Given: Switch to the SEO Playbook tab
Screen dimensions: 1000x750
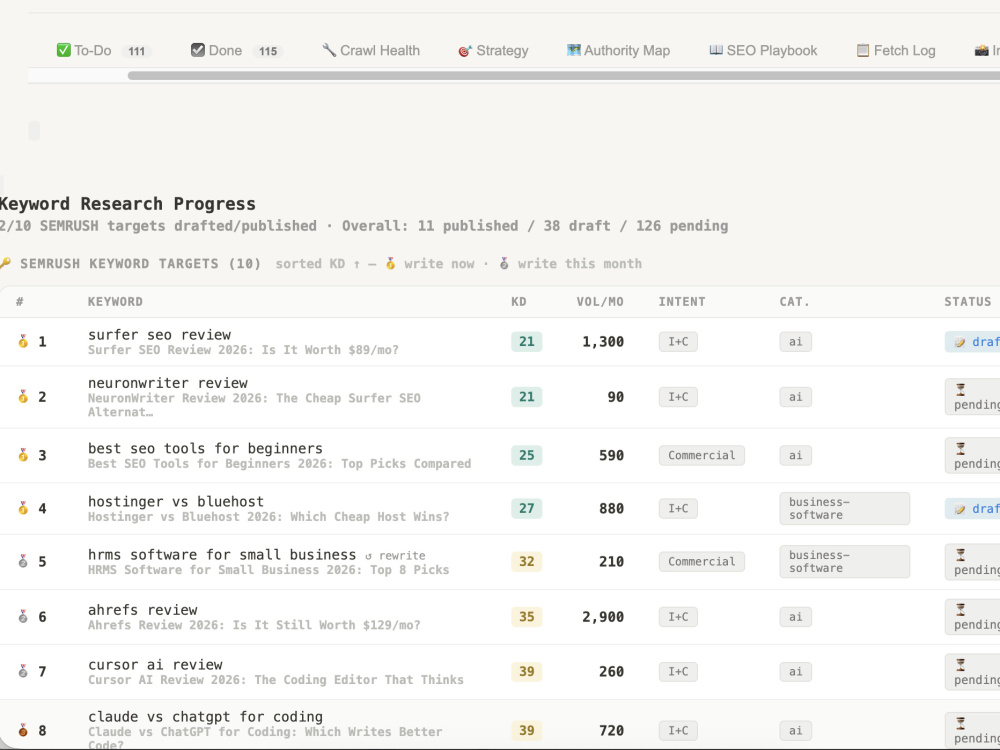Looking at the screenshot, I should coord(763,50).
